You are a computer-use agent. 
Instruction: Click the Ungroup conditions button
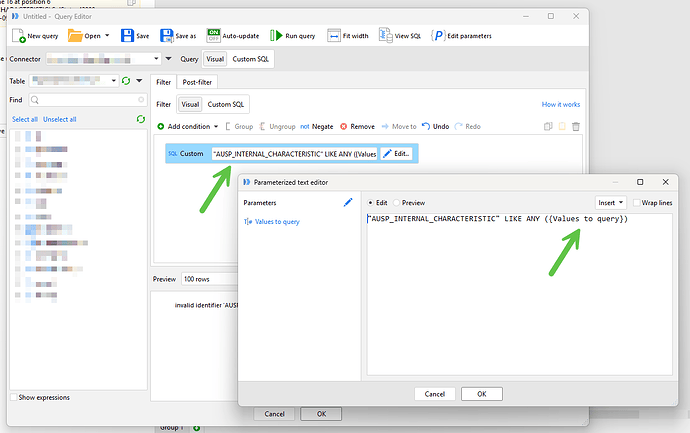[277, 126]
